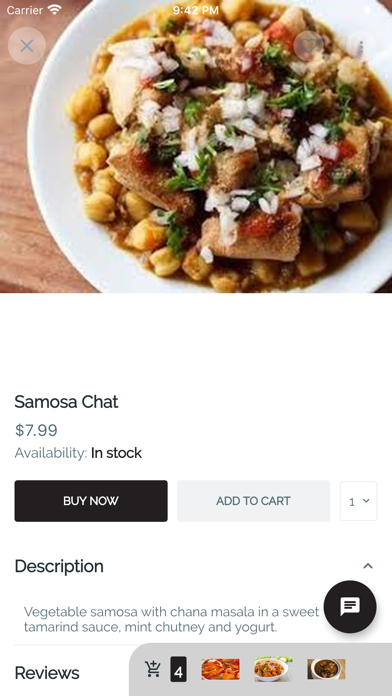Select the second cart thumbnail, the white bowl
The image size is (392, 696).
pos(273,669)
